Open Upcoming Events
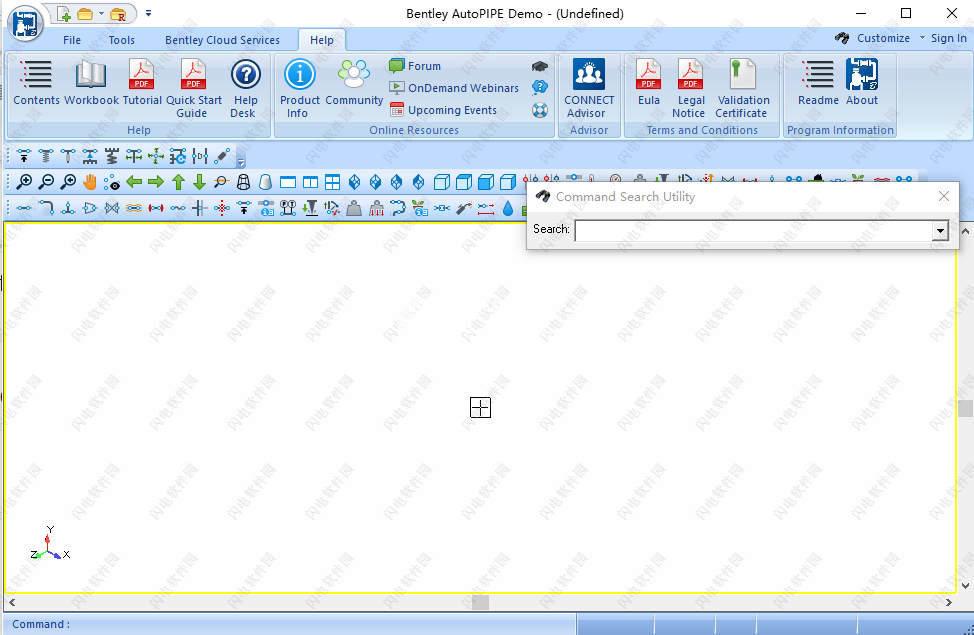The width and height of the screenshot is (974, 635). (x=444, y=110)
